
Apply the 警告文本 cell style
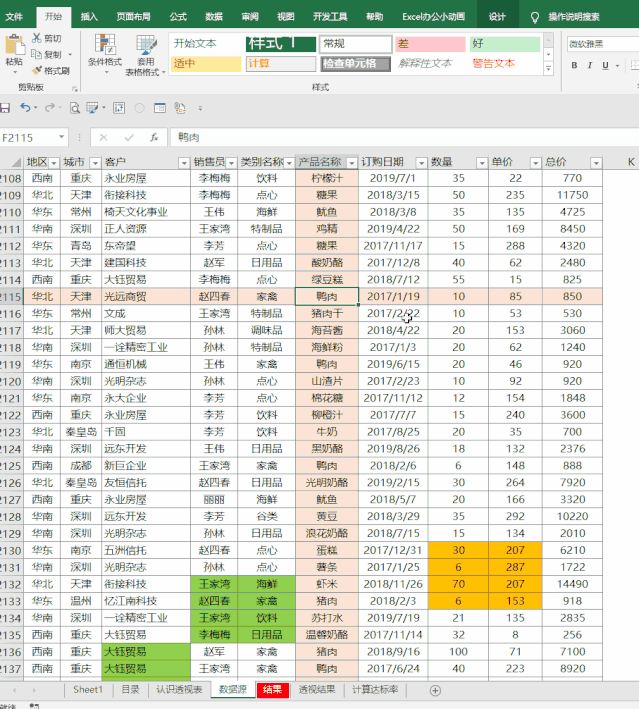click(505, 63)
